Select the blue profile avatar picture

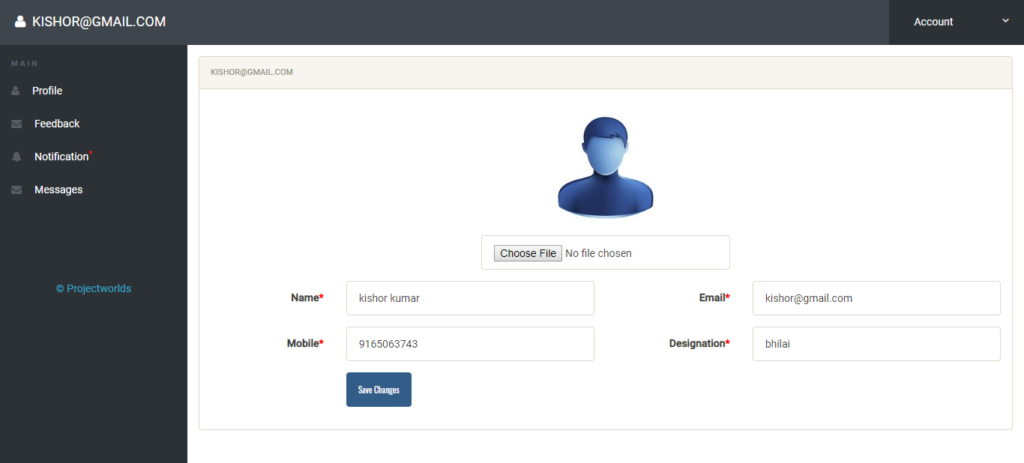click(605, 166)
